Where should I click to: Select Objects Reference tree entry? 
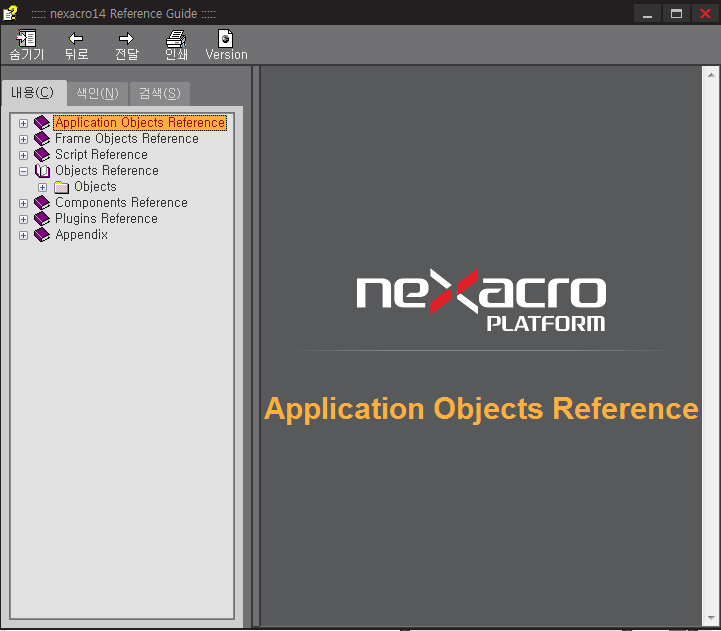pyautogui.click(x=107, y=171)
